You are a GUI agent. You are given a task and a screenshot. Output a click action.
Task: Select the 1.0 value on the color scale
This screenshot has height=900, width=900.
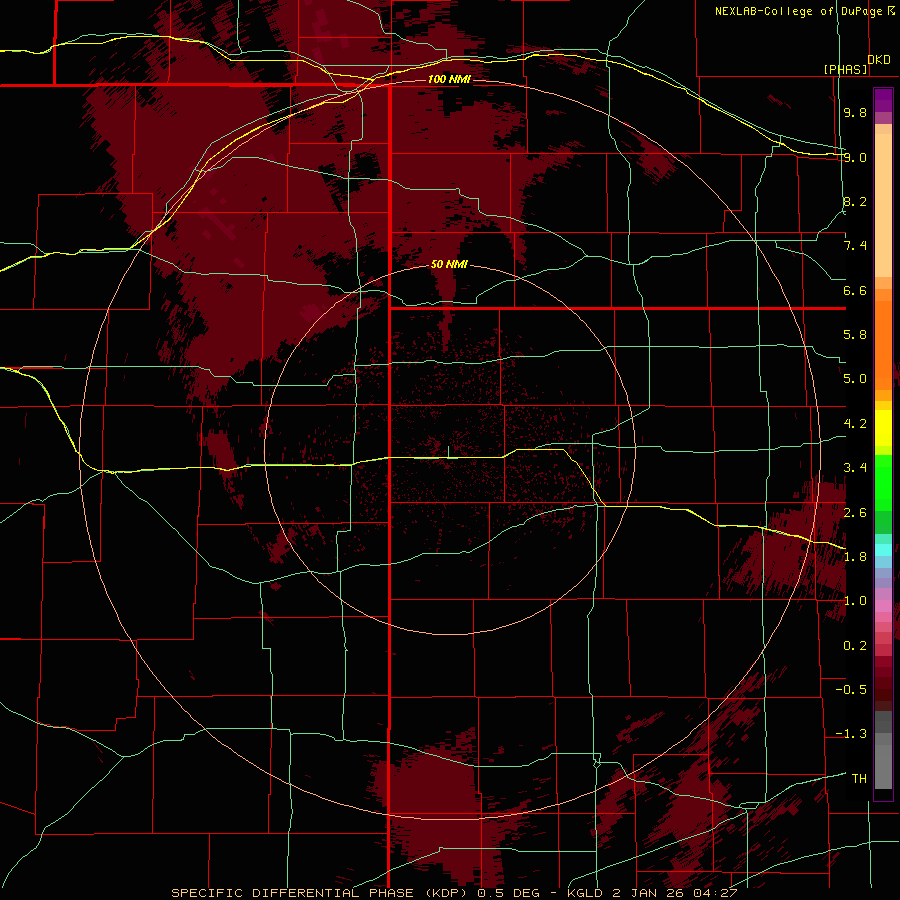click(855, 601)
